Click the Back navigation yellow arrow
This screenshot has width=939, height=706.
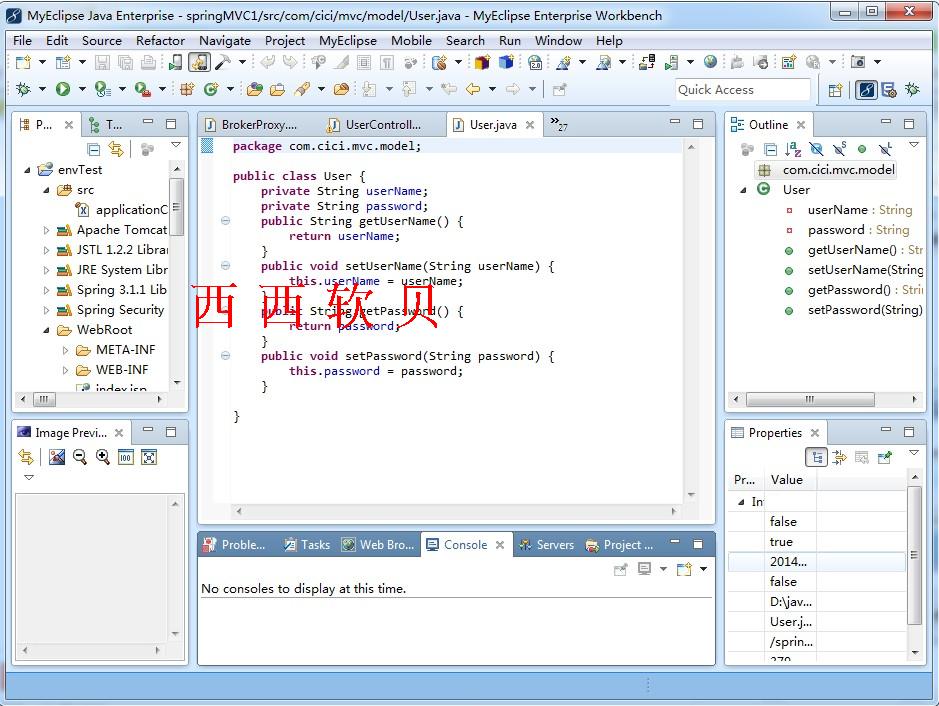[x=473, y=90]
